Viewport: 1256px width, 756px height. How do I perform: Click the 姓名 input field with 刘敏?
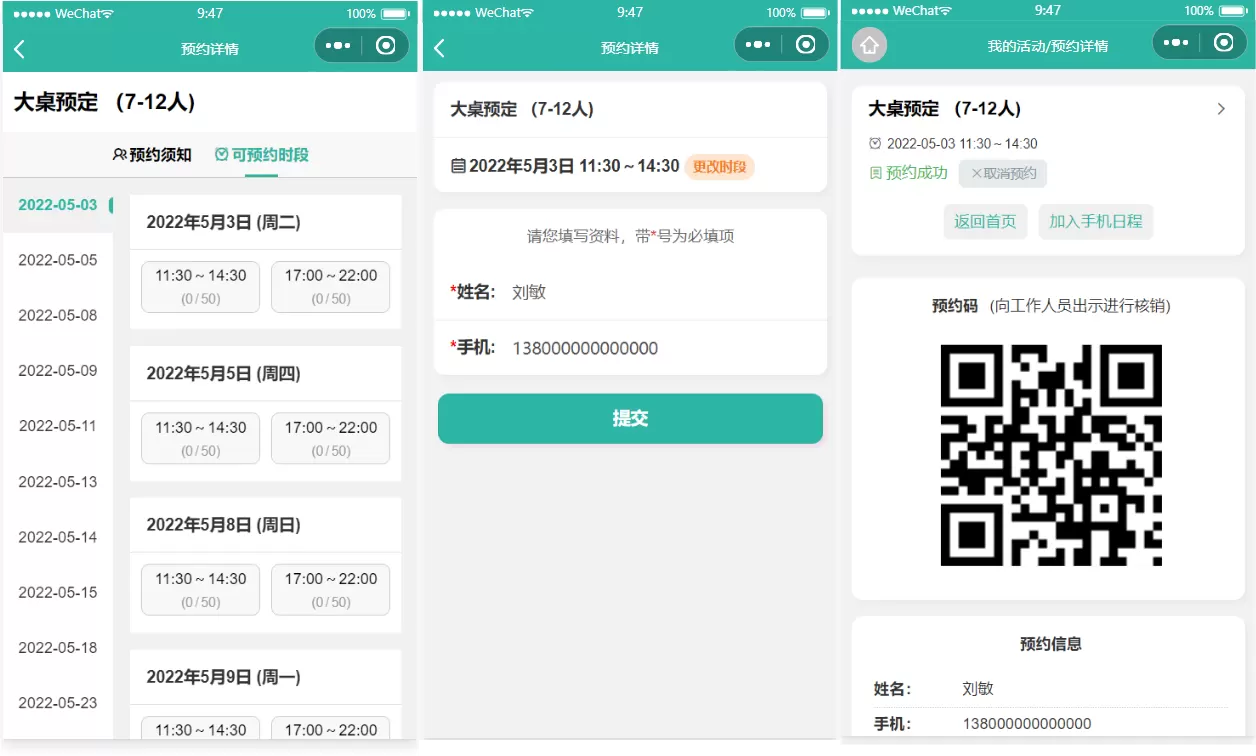pos(630,292)
